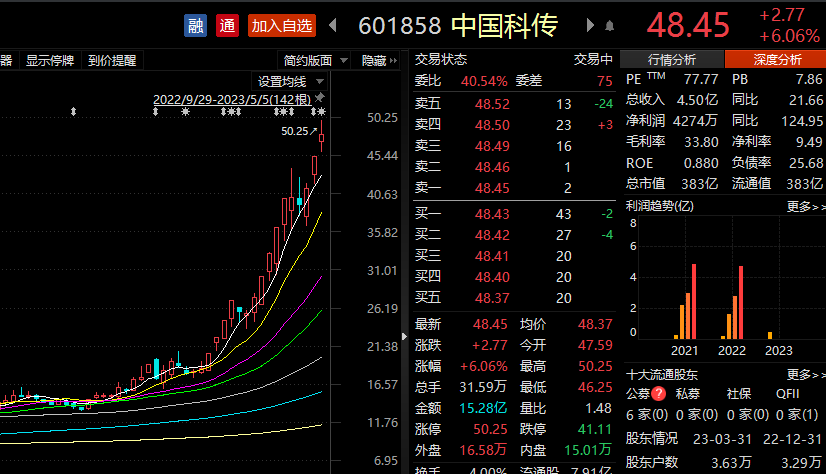Go to previous stock with left arrow

pos(332,25)
